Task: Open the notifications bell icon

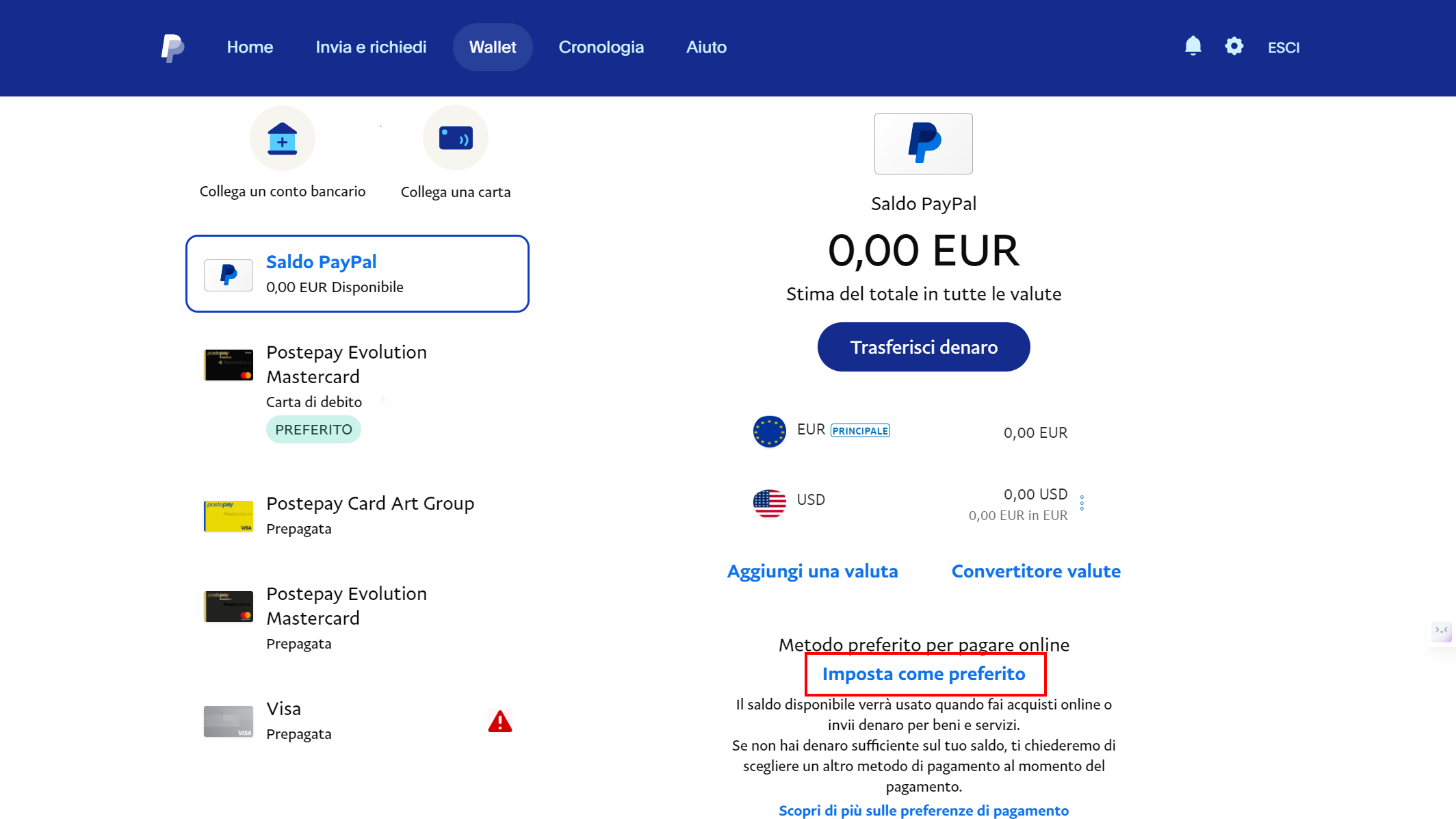Action: [x=1193, y=46]
